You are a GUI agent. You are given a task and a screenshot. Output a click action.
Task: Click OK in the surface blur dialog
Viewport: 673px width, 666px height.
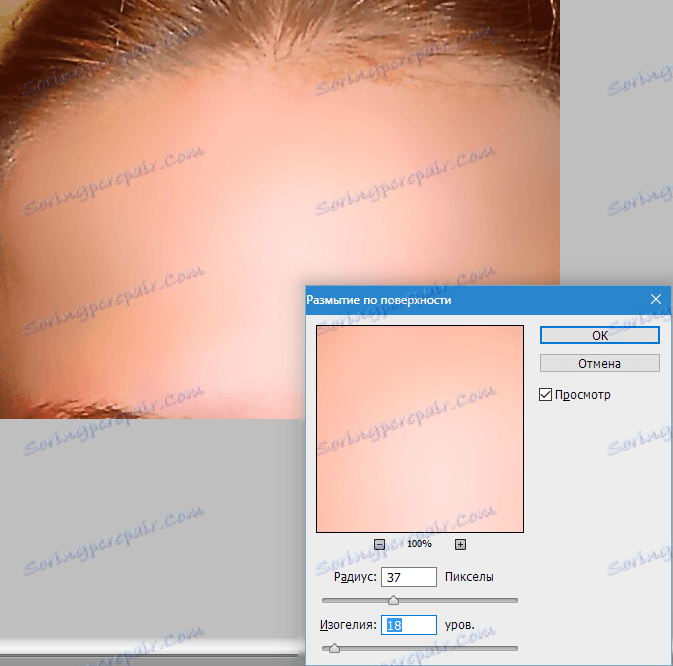600,335
